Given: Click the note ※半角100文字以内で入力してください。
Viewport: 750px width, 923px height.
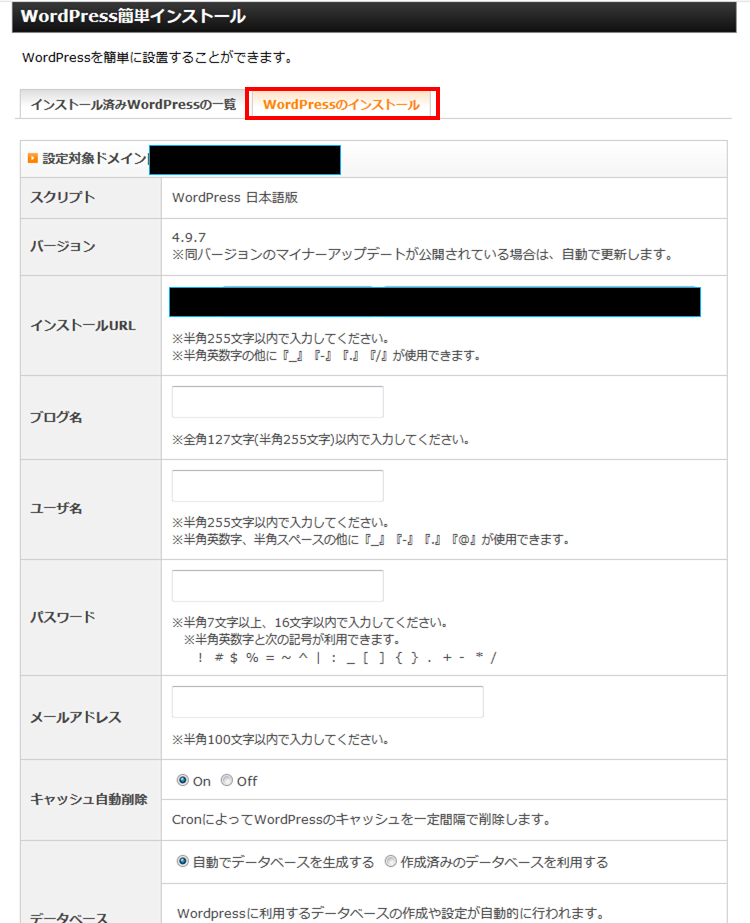Looking at the screenshot, I should tap(280, 739).
